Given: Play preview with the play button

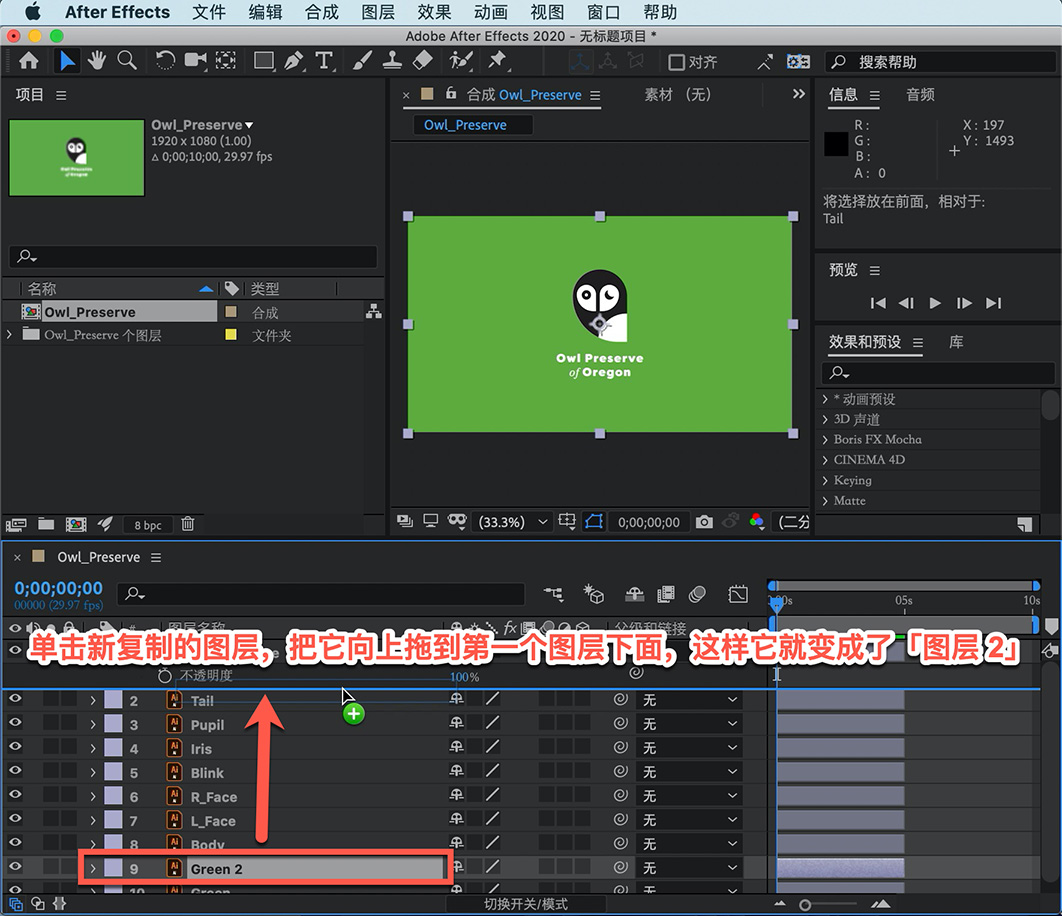Looking at the screenshot, I should pos(935,303).
